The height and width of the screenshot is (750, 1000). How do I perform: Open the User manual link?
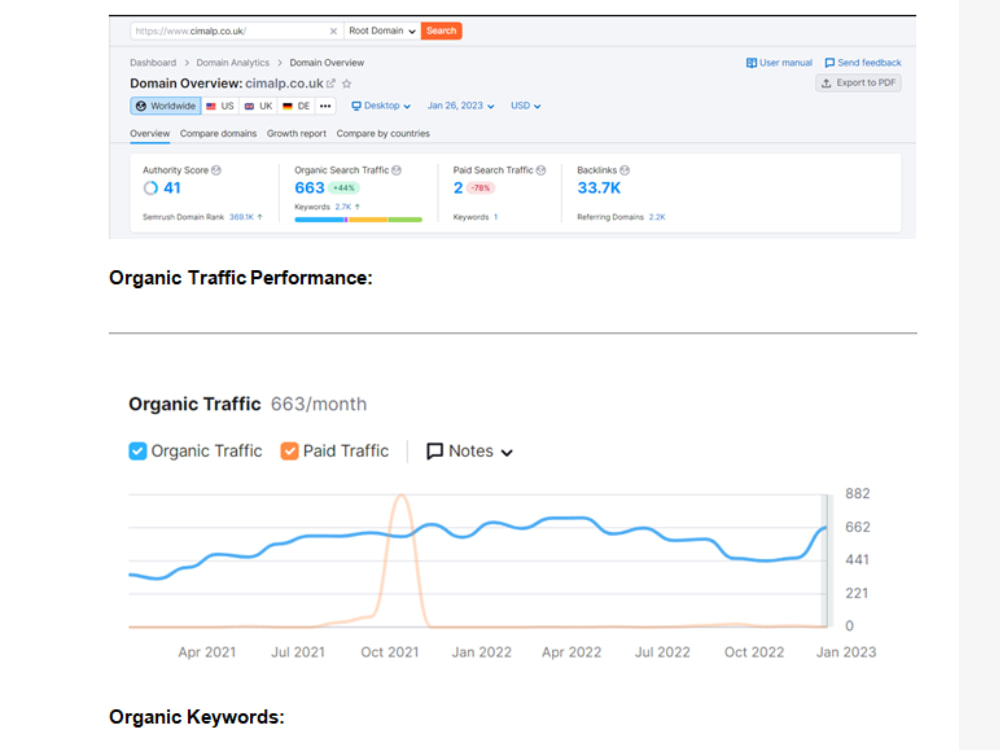779,62
